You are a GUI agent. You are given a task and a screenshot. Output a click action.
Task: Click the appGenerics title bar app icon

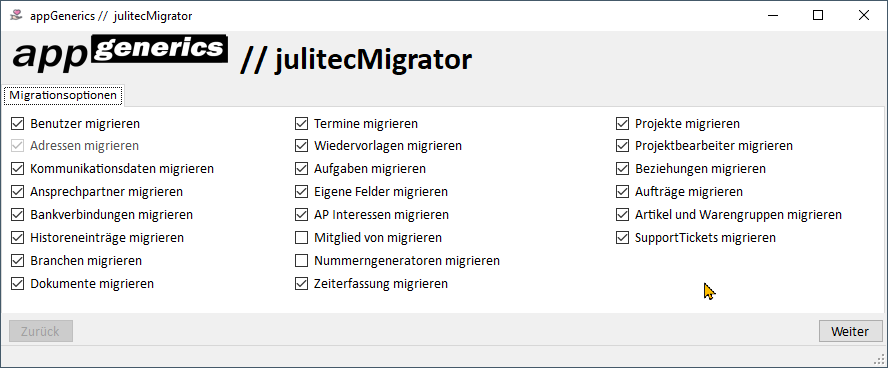pos(16,15)
